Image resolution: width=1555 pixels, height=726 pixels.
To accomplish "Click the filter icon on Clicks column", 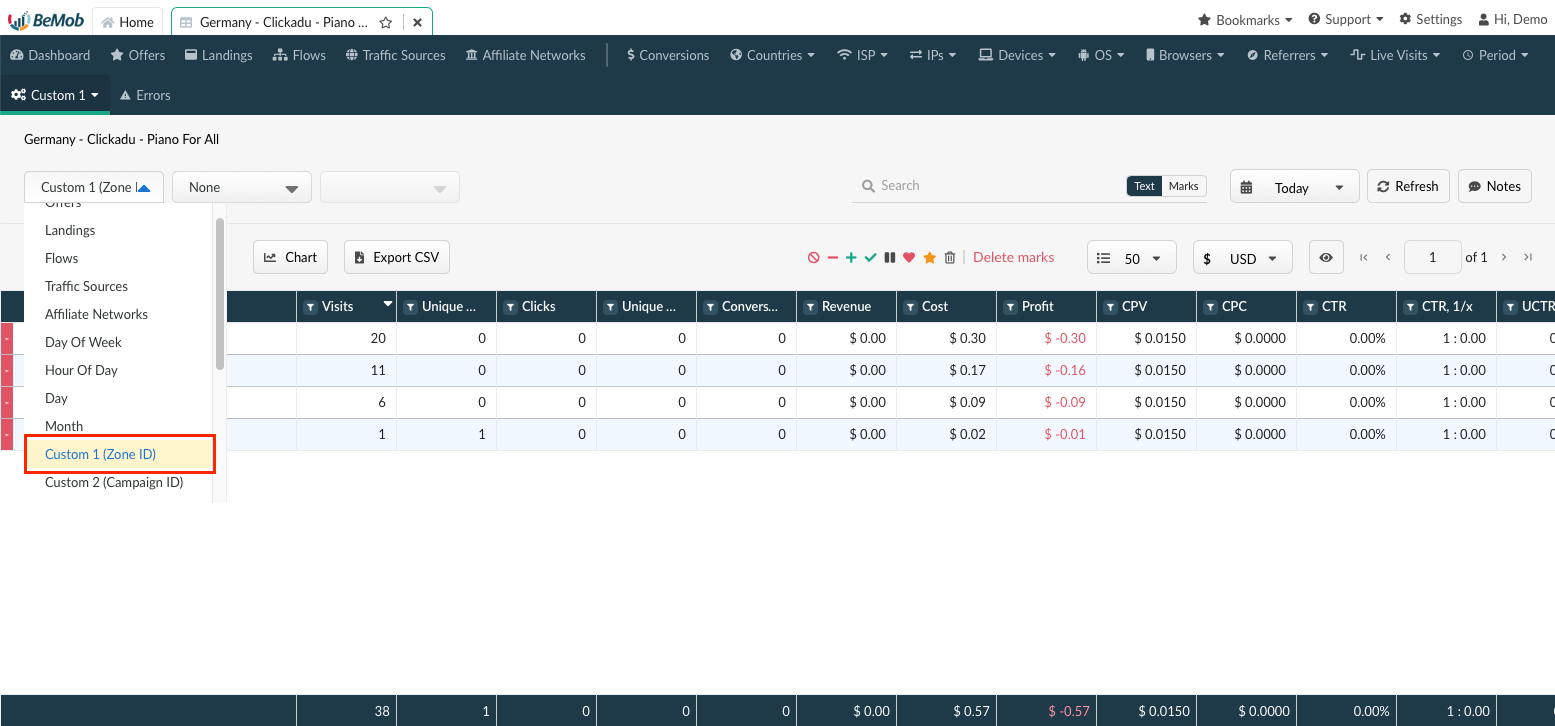I will (510, 307).
